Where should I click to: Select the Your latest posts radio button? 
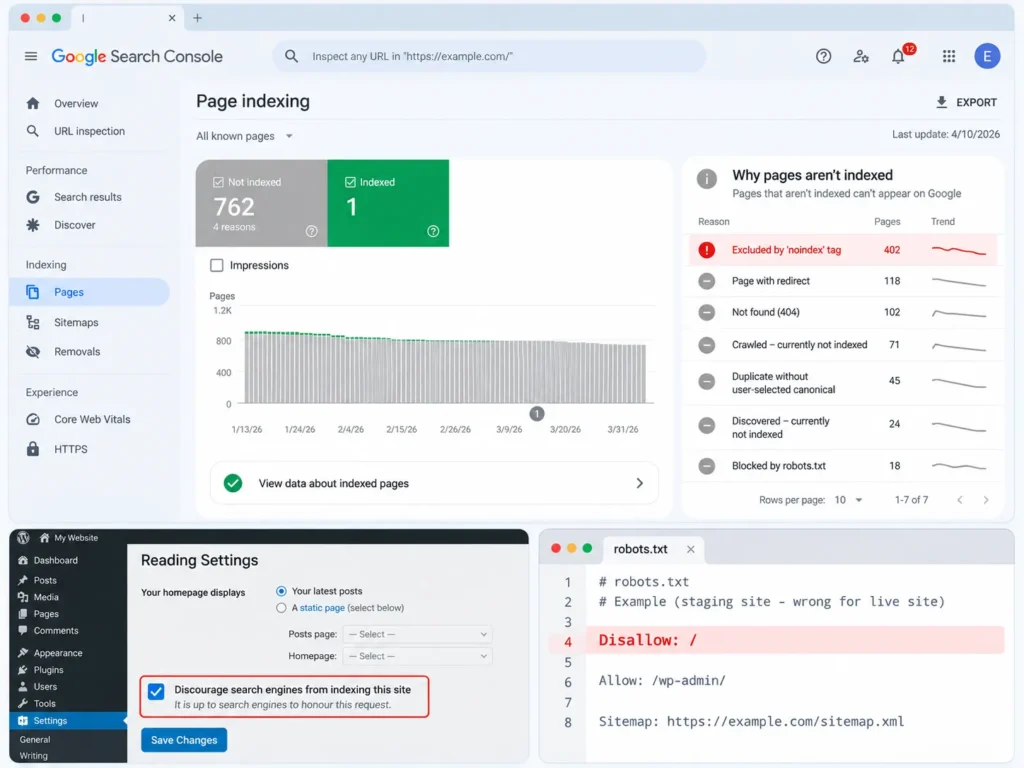tap(281, 591)
